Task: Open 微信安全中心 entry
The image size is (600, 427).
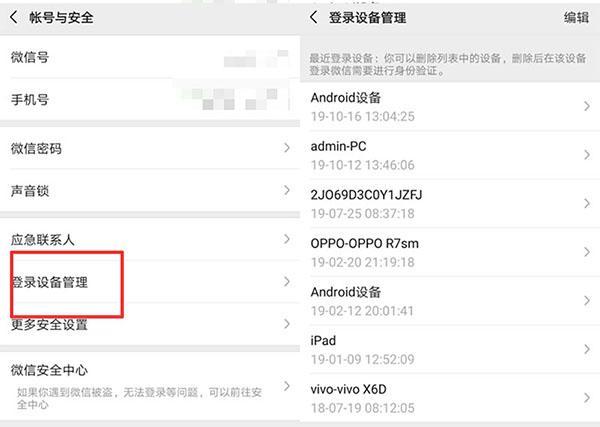Action: click(150, 386)
